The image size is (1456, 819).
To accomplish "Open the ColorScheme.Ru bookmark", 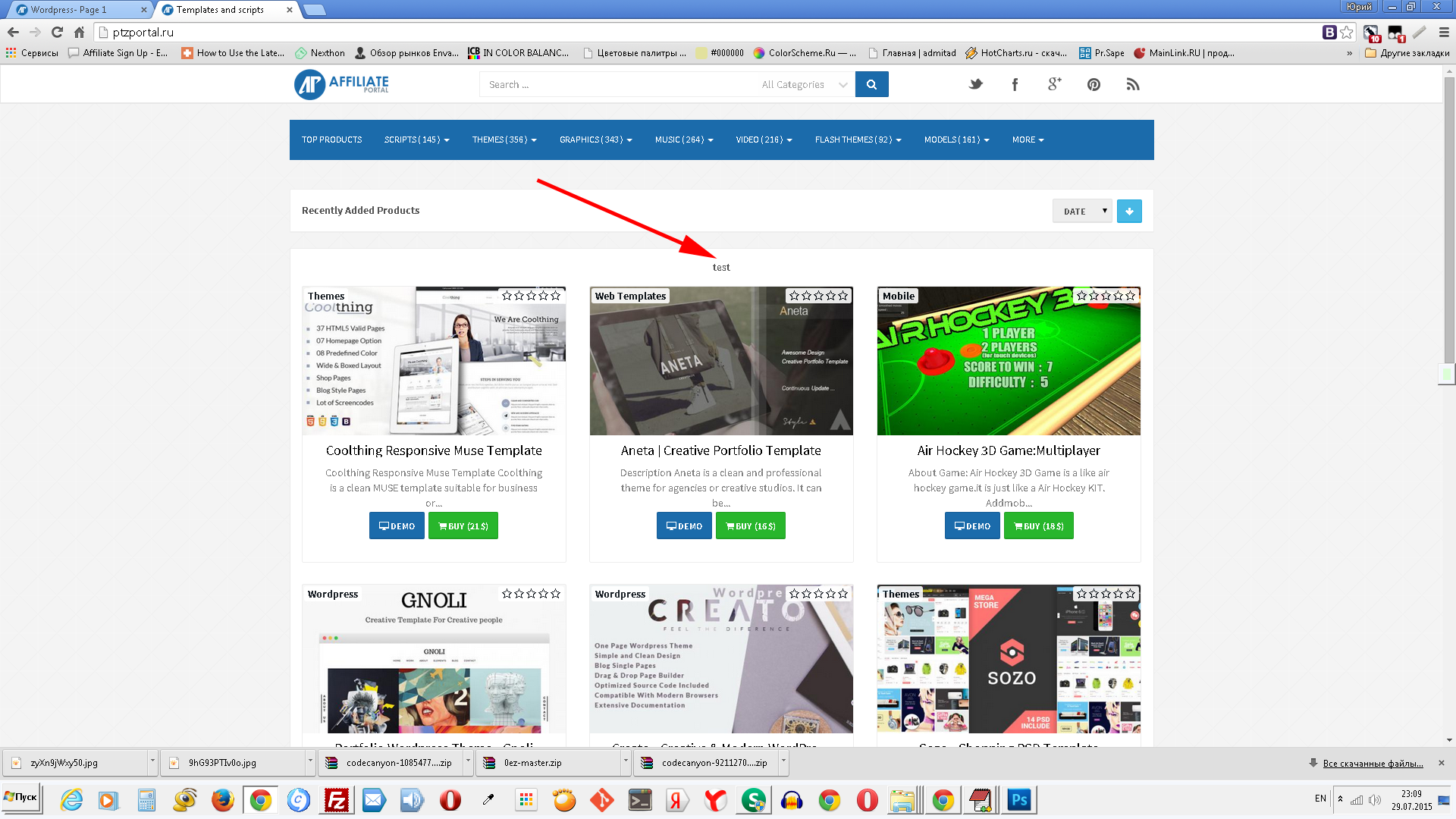I will (804, 53).
